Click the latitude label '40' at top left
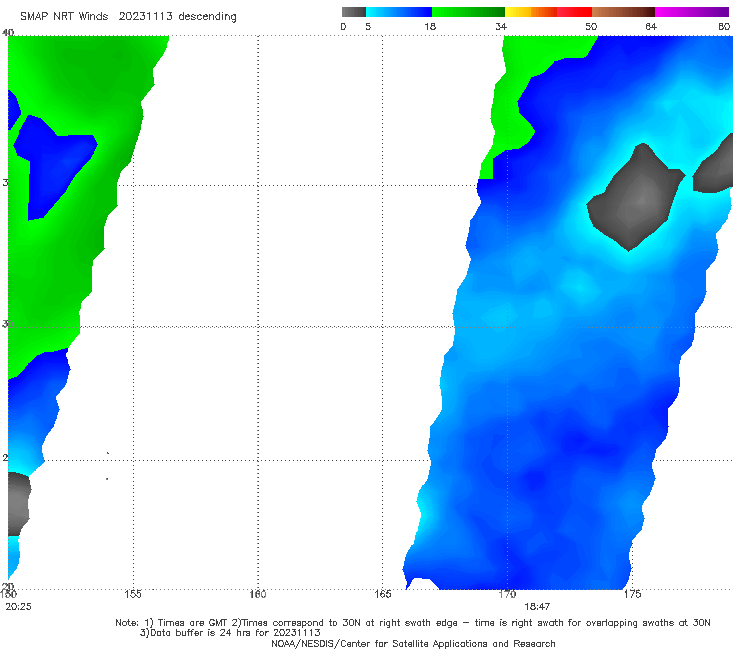740x650 pixels. click(8, 33)
